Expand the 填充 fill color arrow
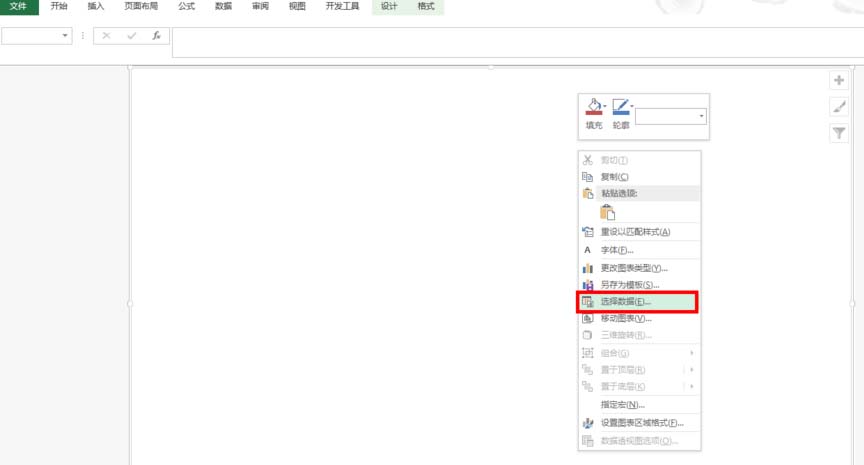 (x=605, y=106)
